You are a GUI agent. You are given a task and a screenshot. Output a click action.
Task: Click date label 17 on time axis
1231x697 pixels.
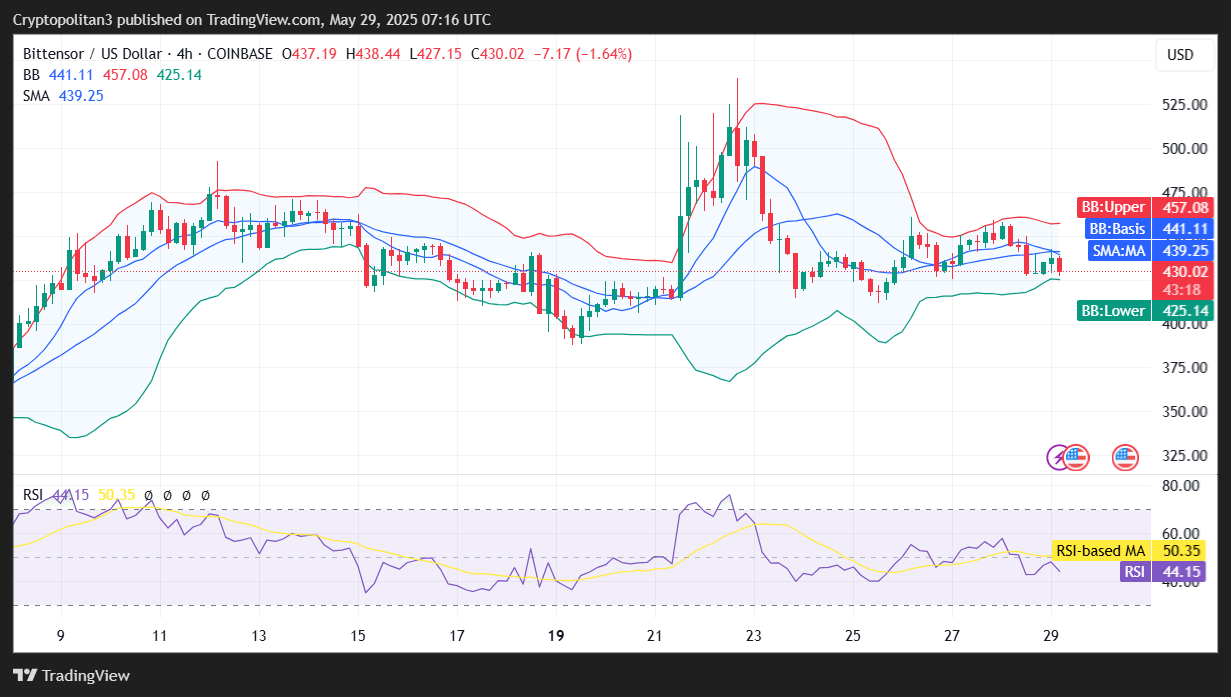[x=457, y=635]
